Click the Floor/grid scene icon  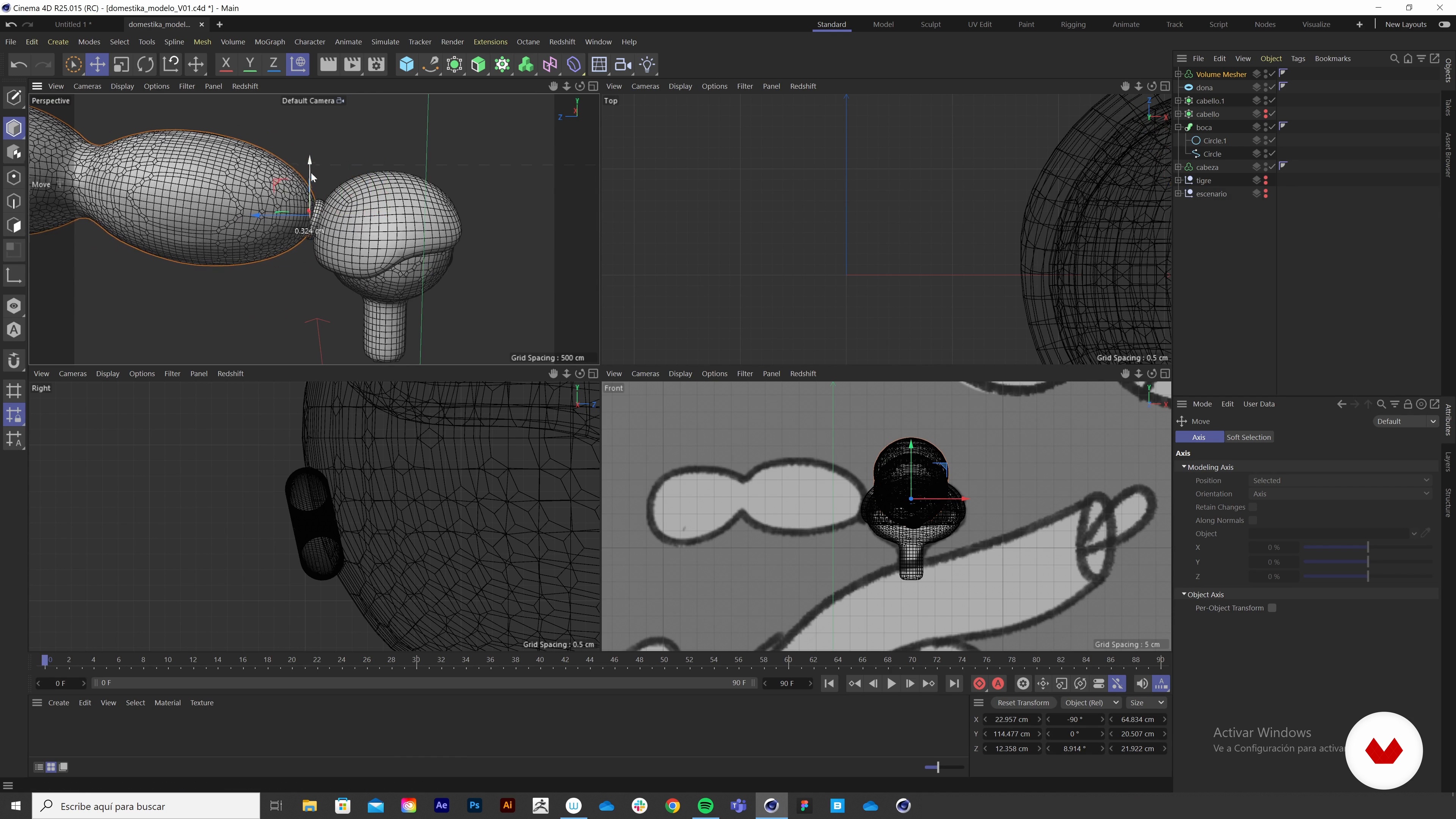(599, 64)
